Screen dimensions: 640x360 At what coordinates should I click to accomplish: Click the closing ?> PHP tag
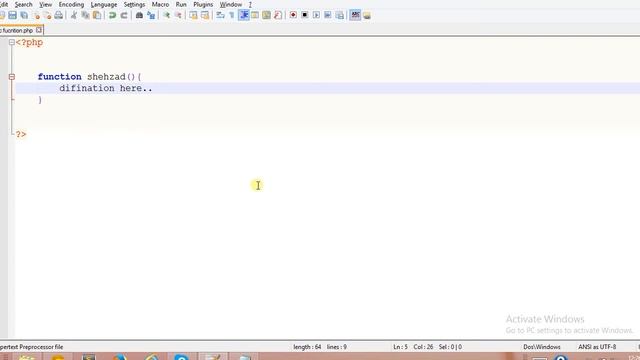tap(21, 134)
